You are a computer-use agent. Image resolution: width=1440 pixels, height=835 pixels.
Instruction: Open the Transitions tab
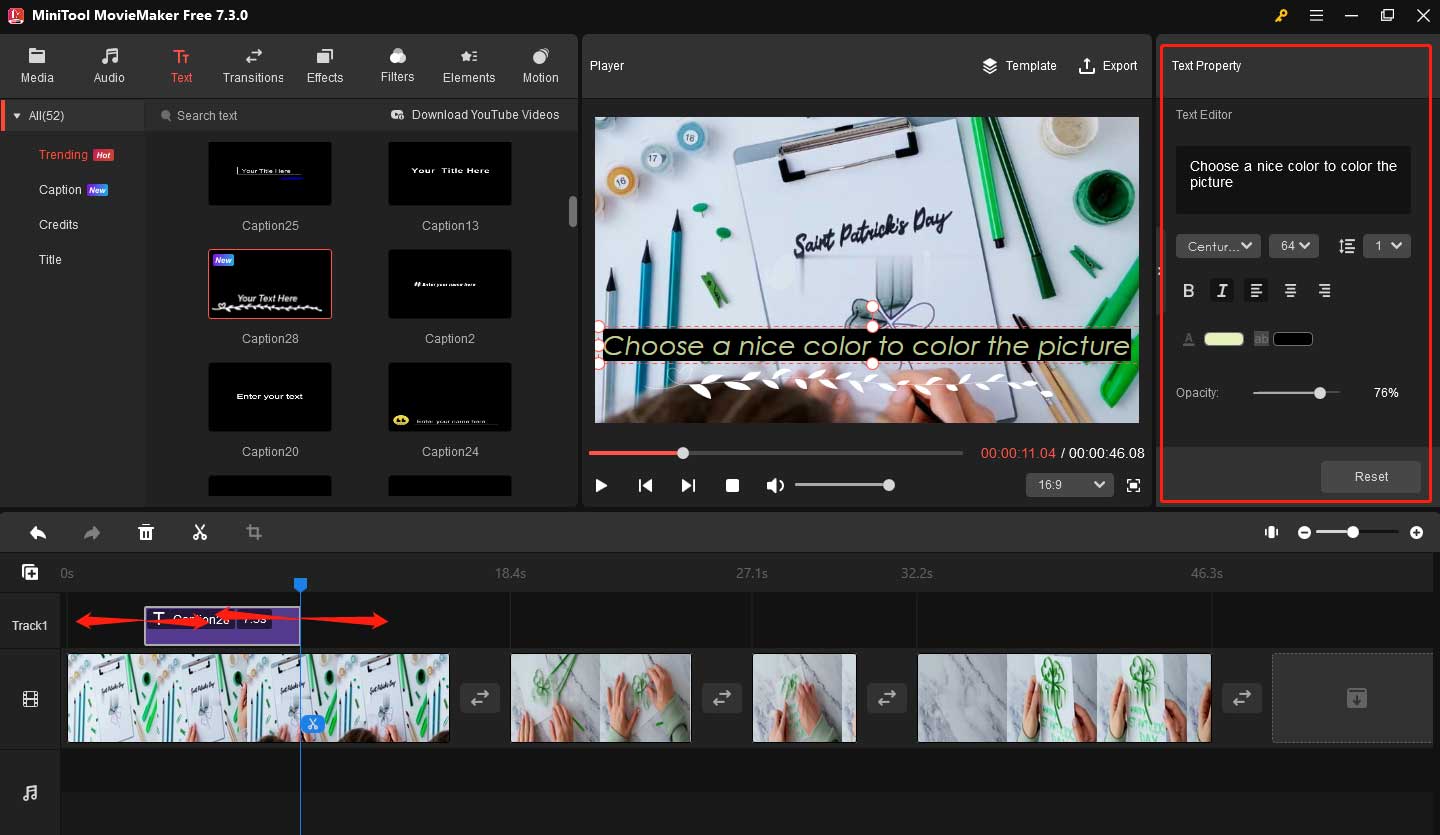click(253, 66)
